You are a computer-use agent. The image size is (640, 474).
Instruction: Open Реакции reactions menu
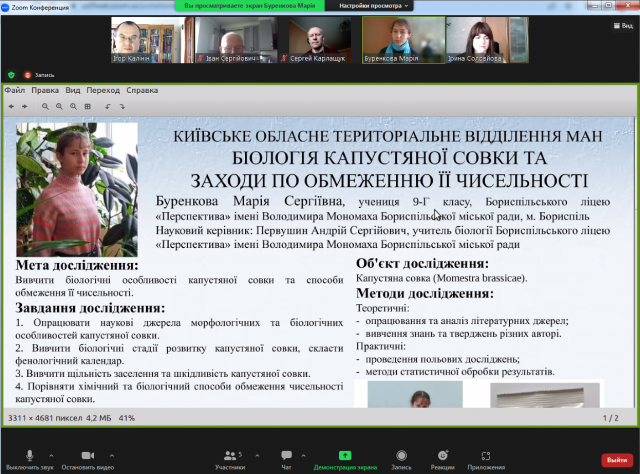click(x=443, y=459)
